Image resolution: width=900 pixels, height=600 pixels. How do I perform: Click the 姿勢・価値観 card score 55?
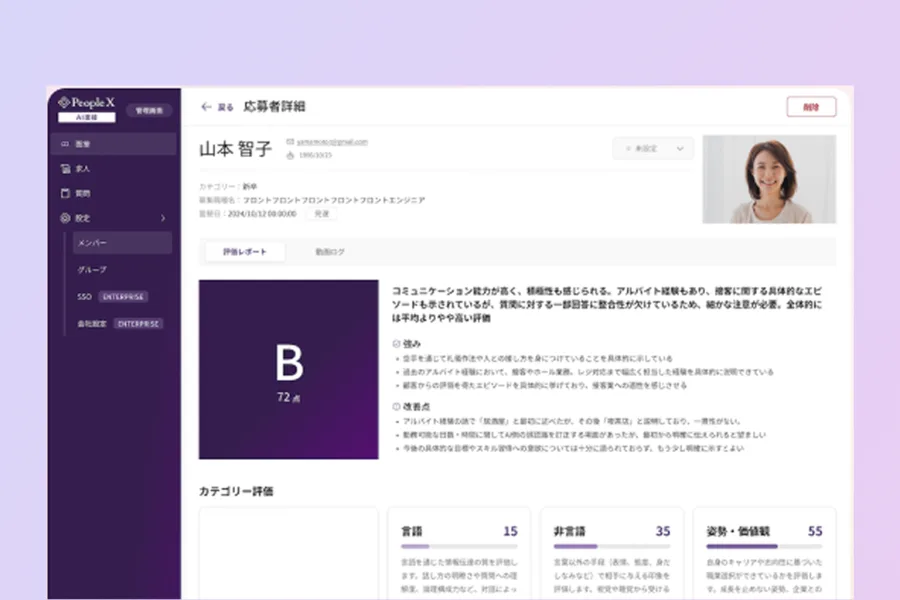click(x=815, y=531)
